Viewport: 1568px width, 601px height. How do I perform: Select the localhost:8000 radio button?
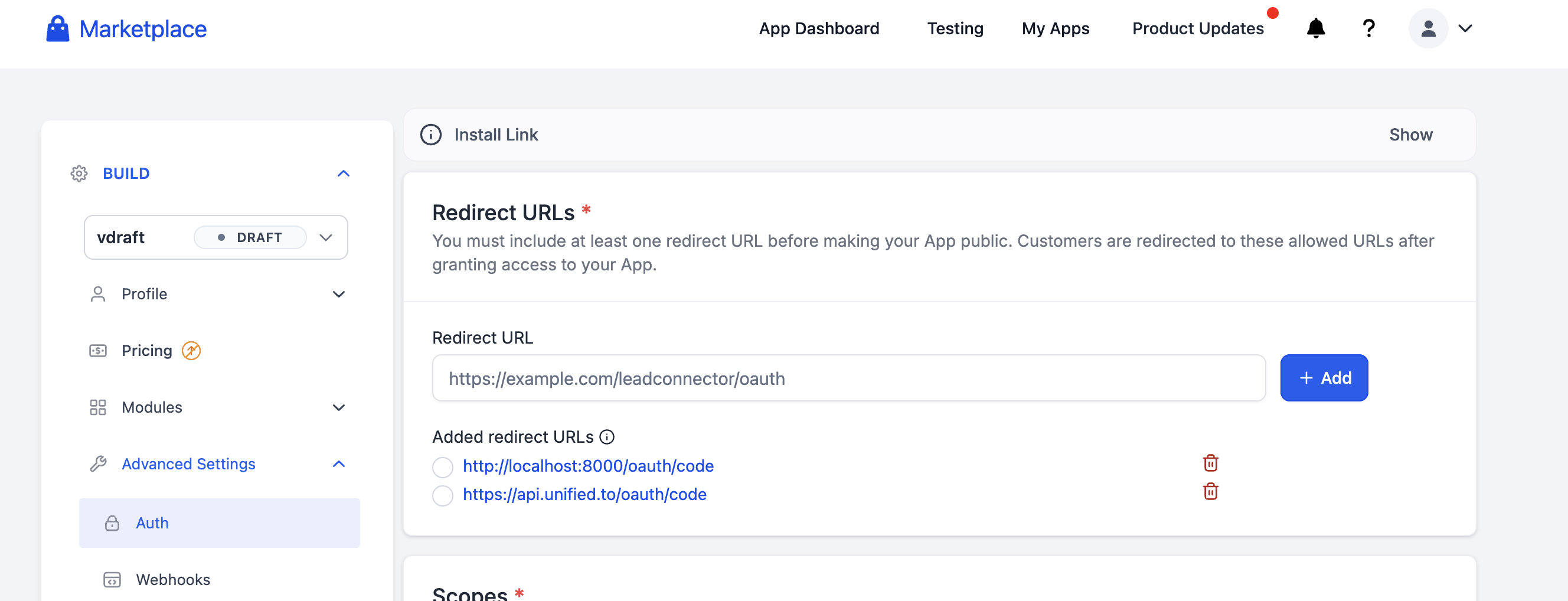pyautogui.click(x=443, y=468)
